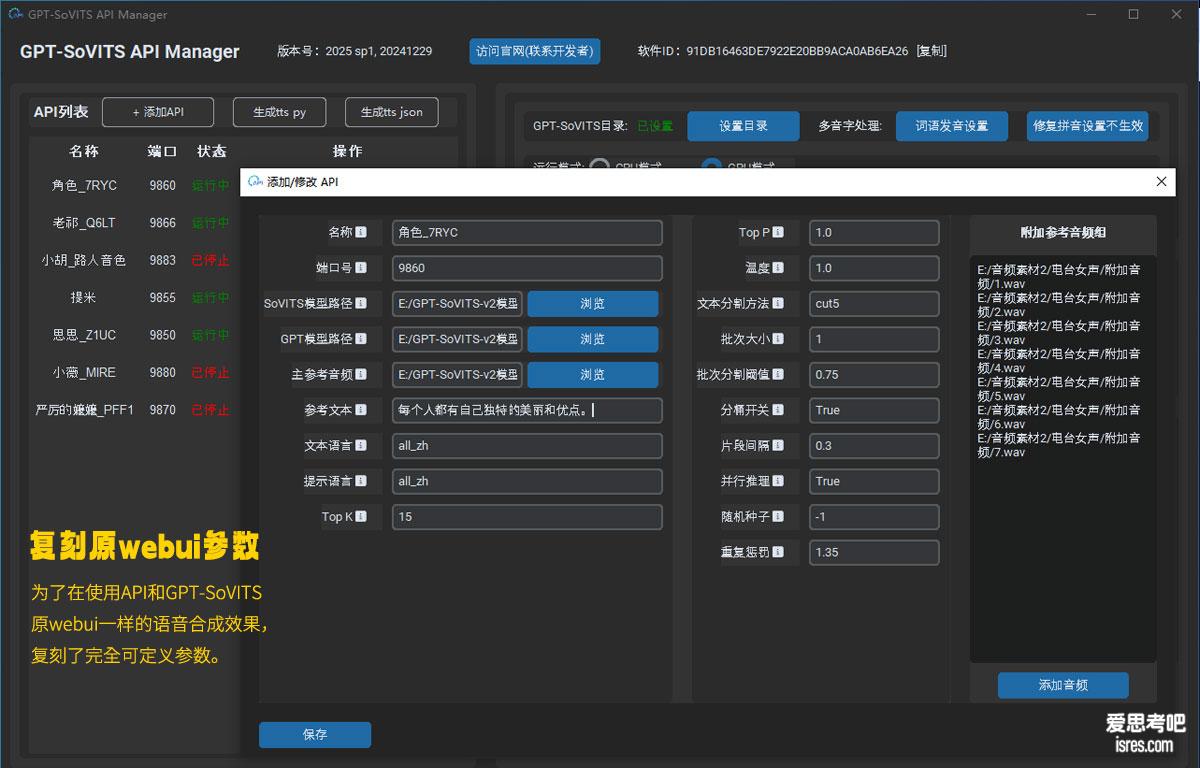This screenshot has width=1200, height=768.
Task: Click the GPT-SoVITS app icon in title bar
Action: (x=15, y=14)
